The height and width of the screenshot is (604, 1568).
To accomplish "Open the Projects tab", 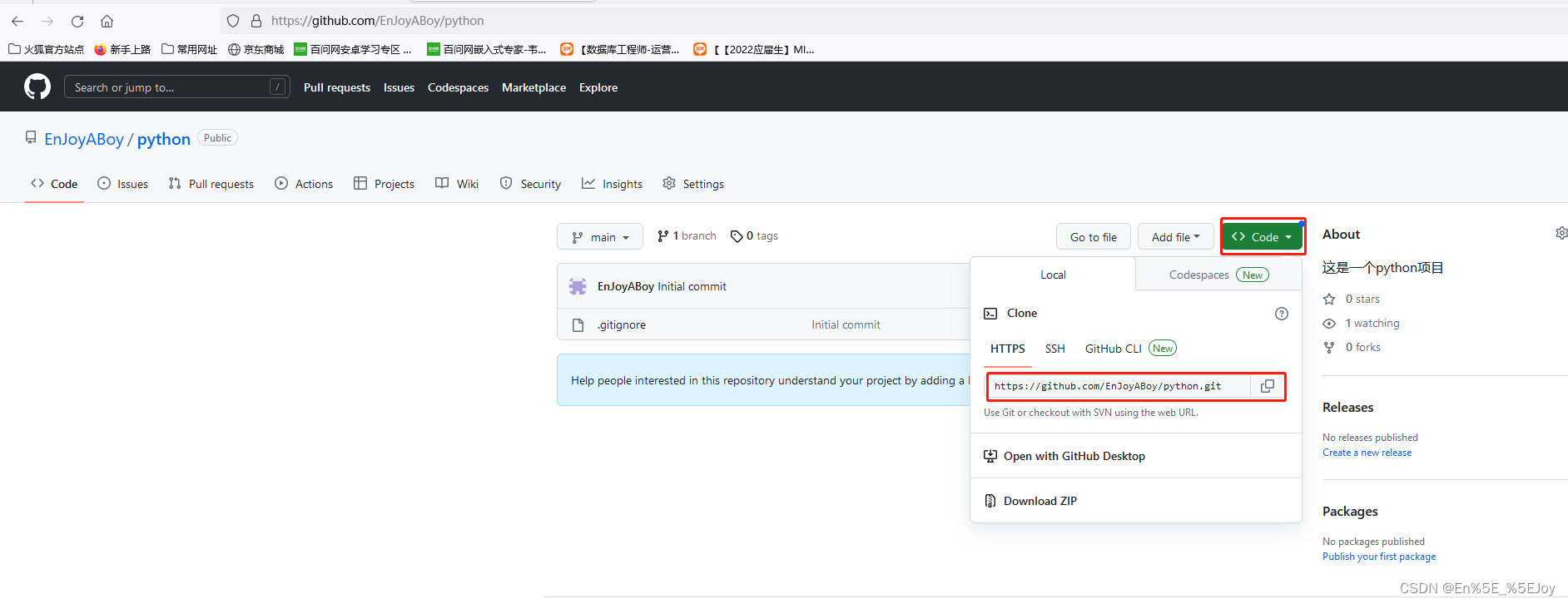I will (x=384, y=184).
